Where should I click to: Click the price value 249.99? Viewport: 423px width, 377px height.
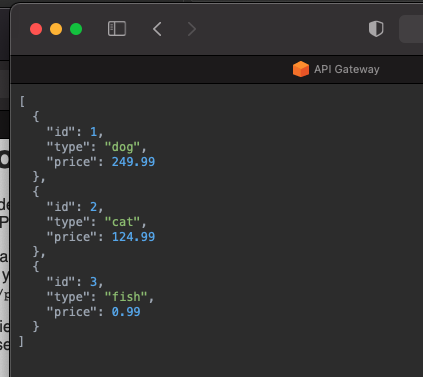point(133,162)
